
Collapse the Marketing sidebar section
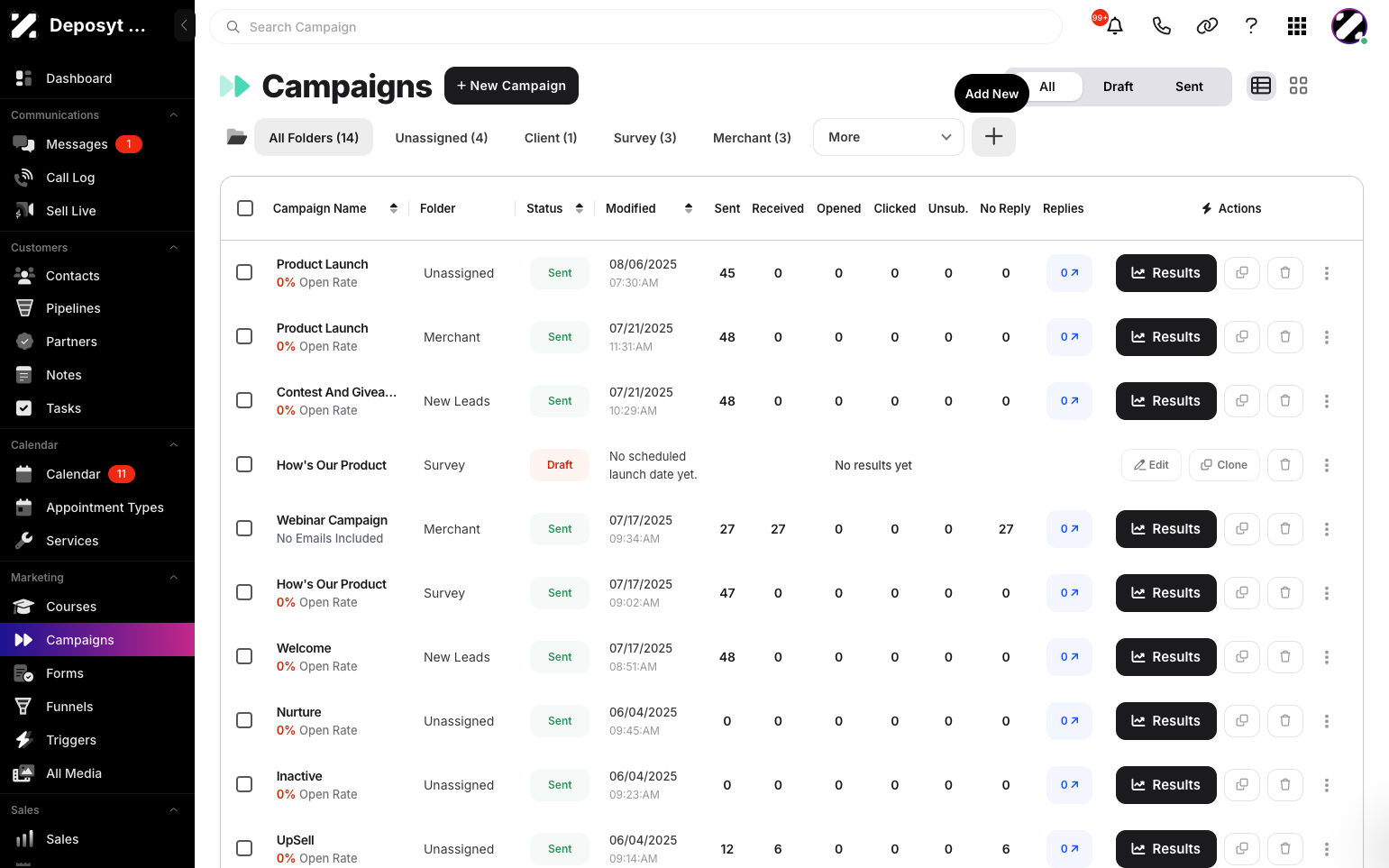(174, 578)
